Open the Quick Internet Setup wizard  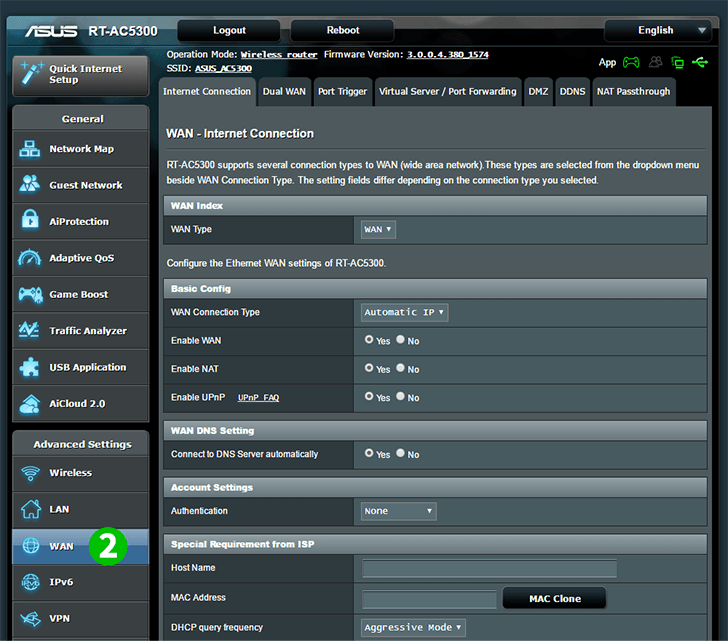tap(81, 75)
